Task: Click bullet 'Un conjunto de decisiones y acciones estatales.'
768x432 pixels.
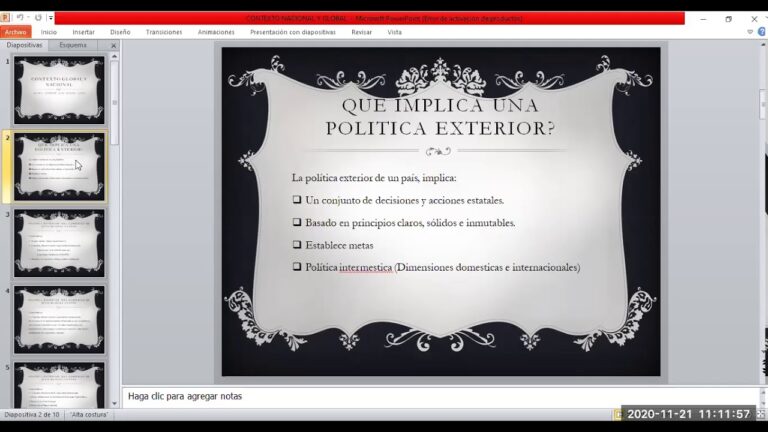Action: (x=405, y=200)
